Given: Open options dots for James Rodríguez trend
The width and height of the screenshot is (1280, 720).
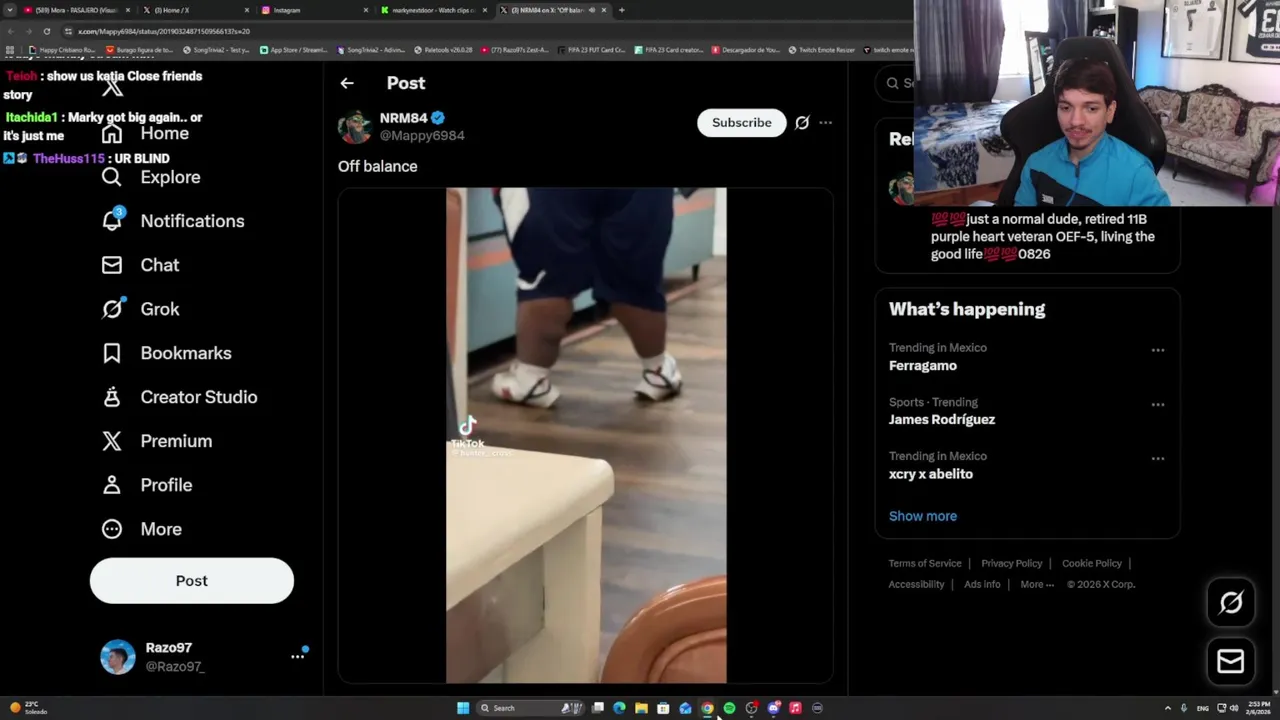Looking at the screenshot, I should coord(1158,404).
